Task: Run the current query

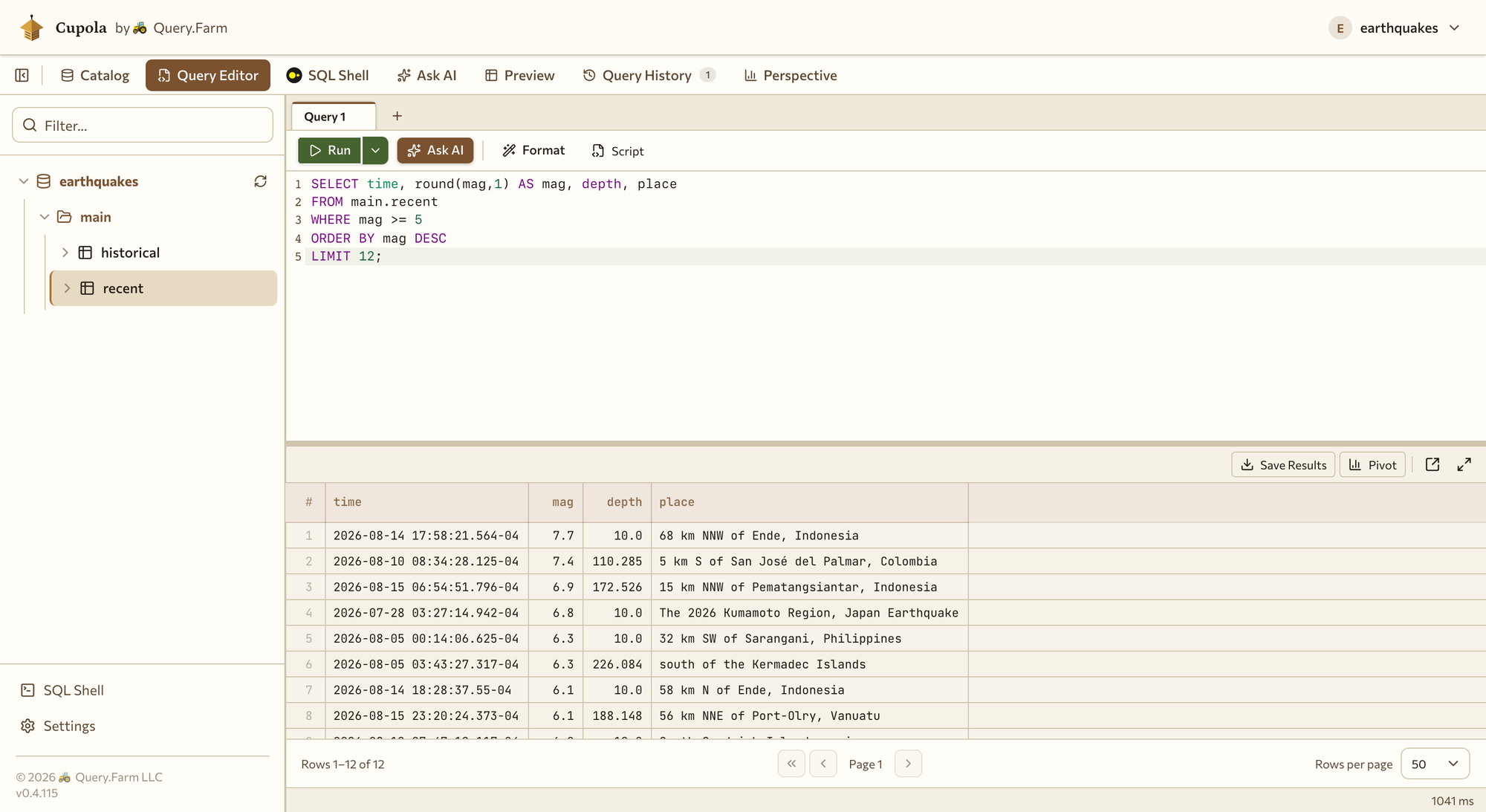Action: [x=329, y=150]
